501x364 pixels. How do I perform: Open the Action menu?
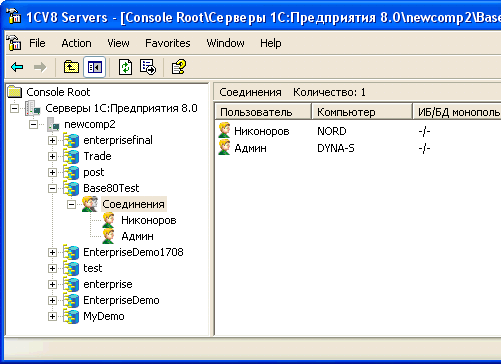tap(76, 43)
